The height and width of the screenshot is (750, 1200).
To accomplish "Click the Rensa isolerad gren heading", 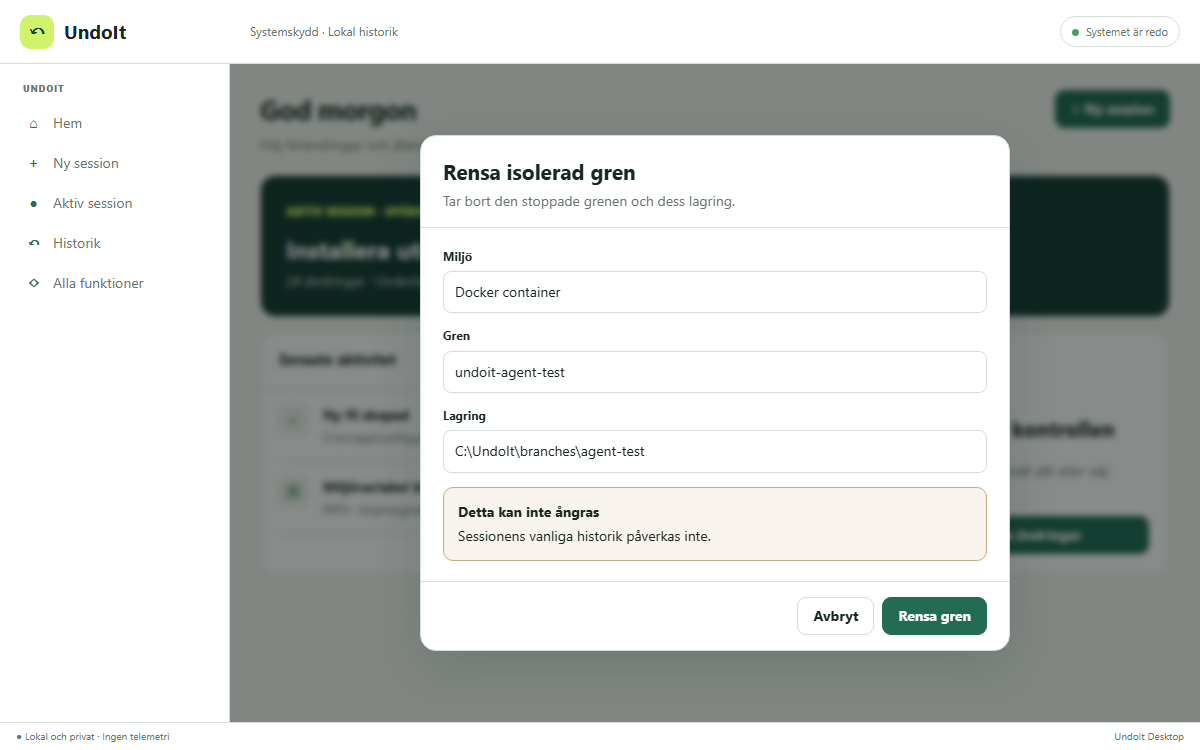I will pos(539,173).
